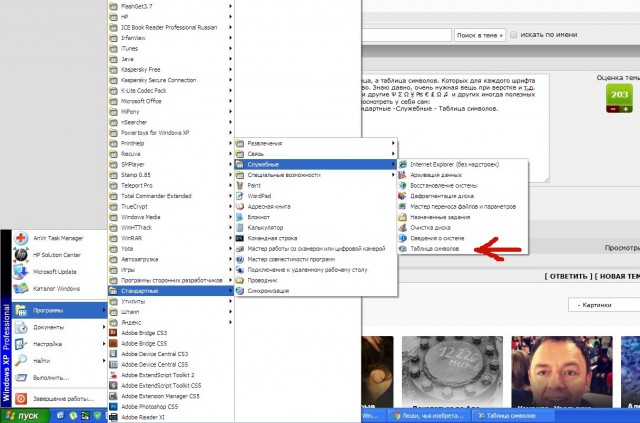Click the minus rating button under 203
This screenshot has height=423, width=640.
(613, 109)
